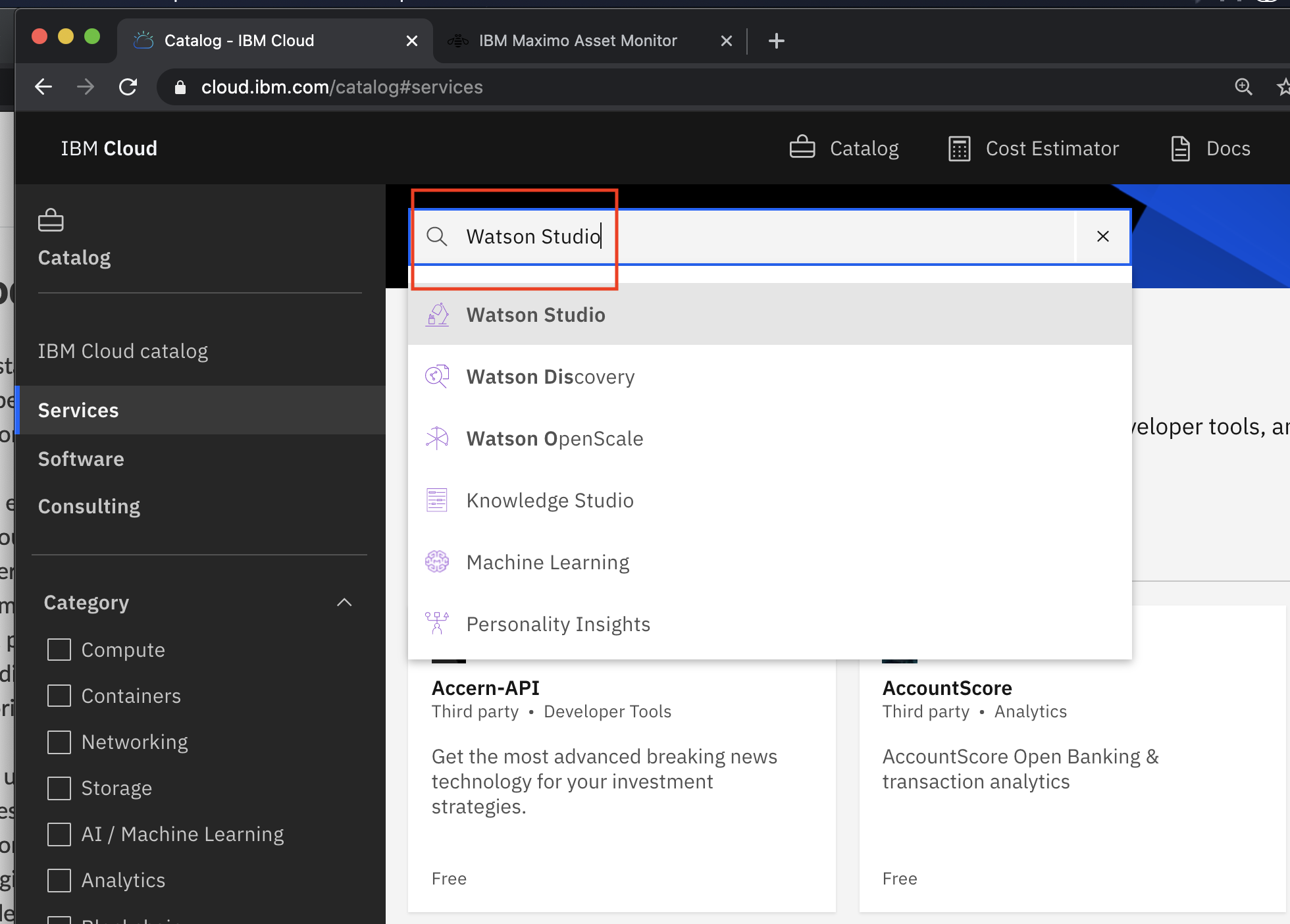Check the Compute category checkbox
Screen dimensions: 1290x924
(x=59, y=650)
